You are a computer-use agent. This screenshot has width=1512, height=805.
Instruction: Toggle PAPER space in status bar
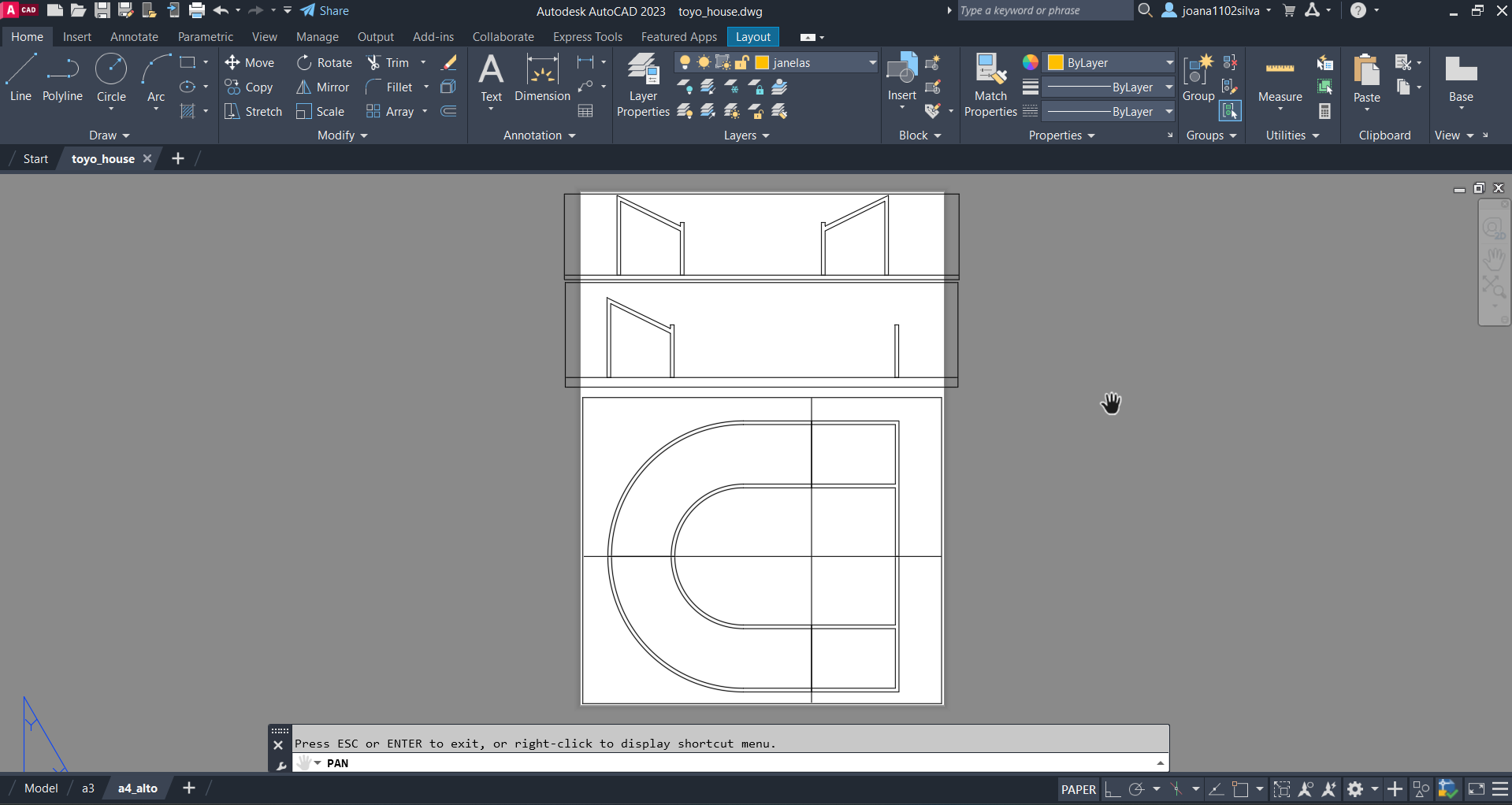pyautogui.click(x=1078, y=789)
